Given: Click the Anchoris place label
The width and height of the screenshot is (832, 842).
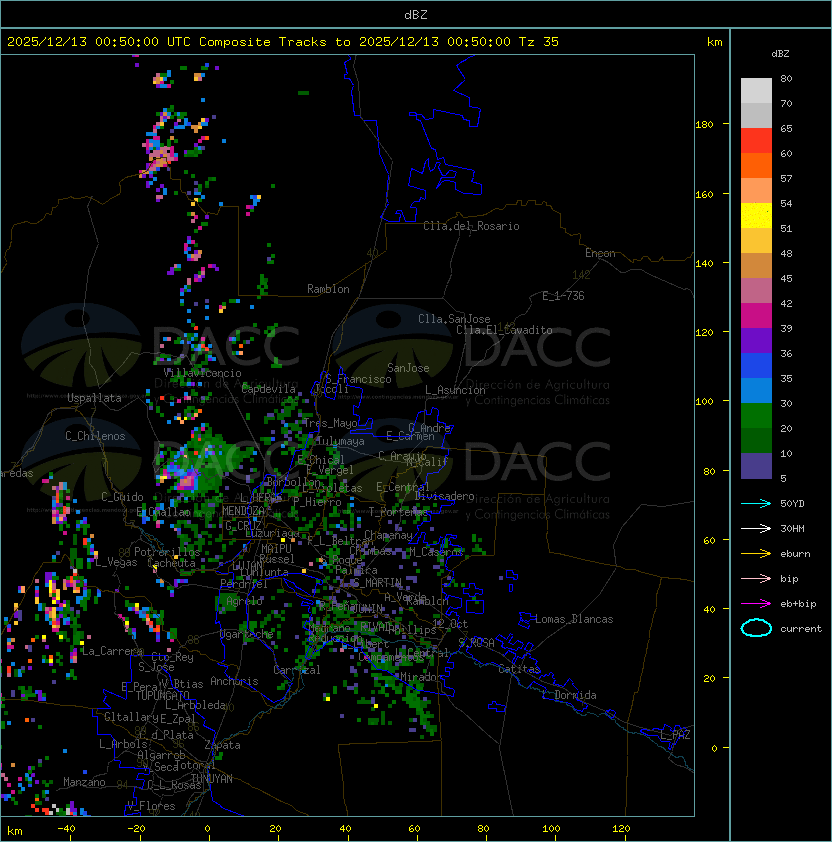Looking at the screenshot, I should click(234, 681).
